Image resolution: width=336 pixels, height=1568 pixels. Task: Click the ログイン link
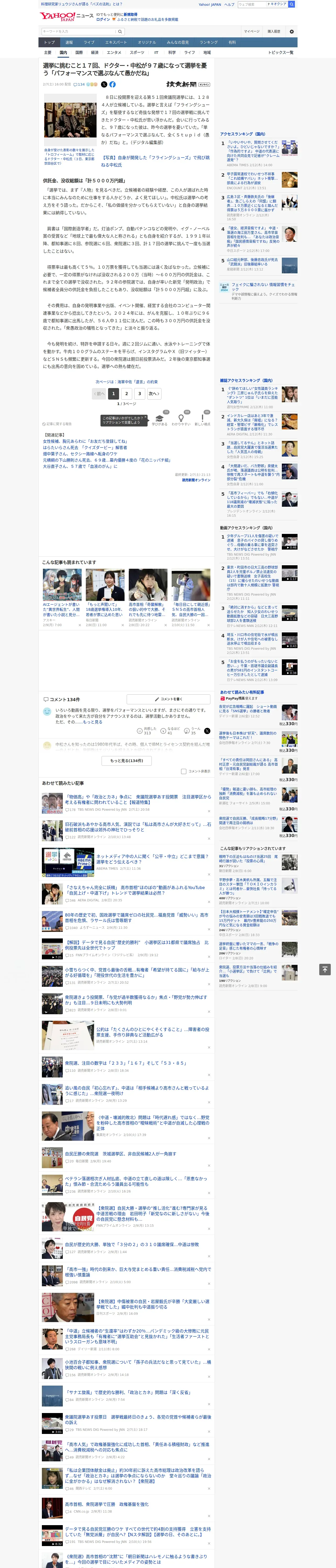[x=103, y=20]
